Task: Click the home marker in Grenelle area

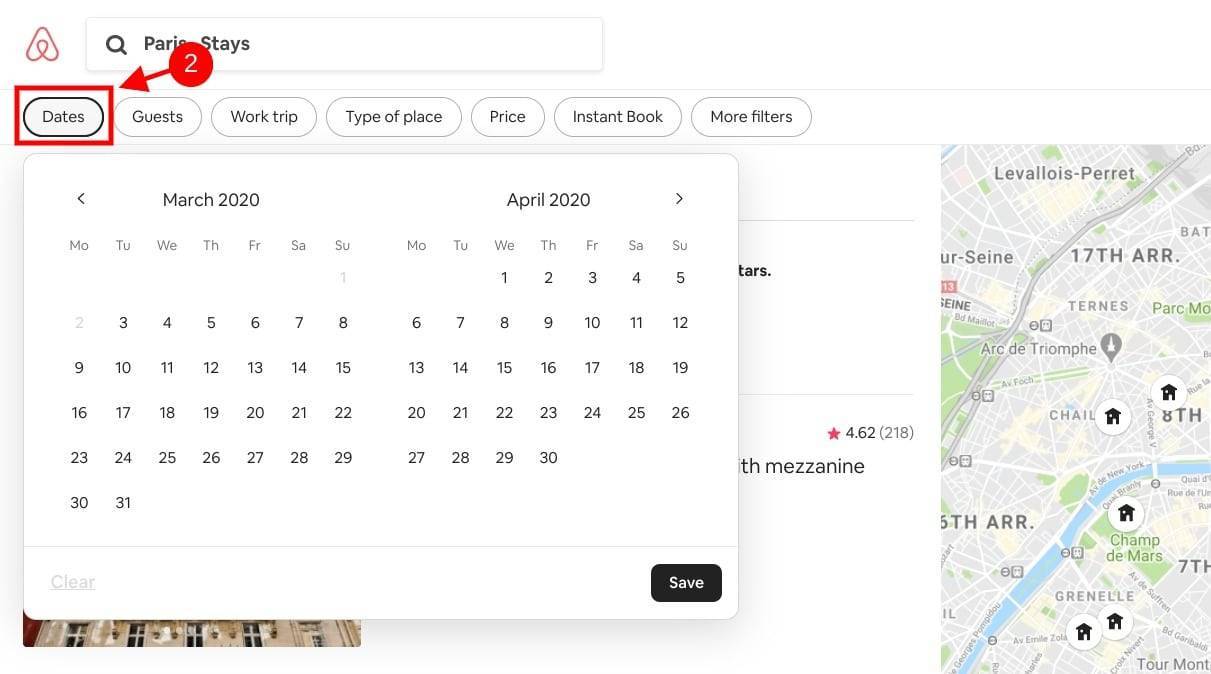Action: point(1083,631)
